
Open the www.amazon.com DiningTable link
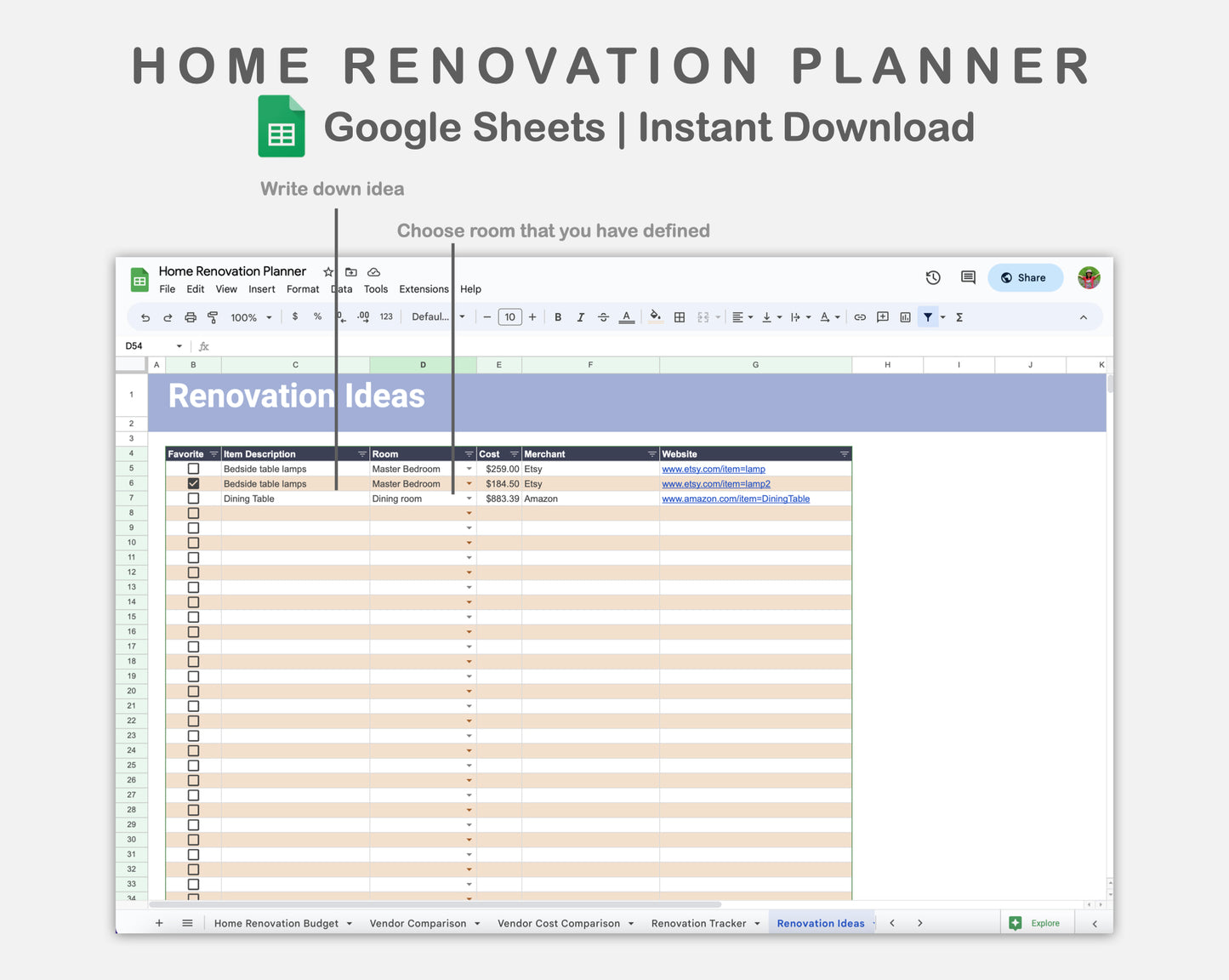click(735, 499)
